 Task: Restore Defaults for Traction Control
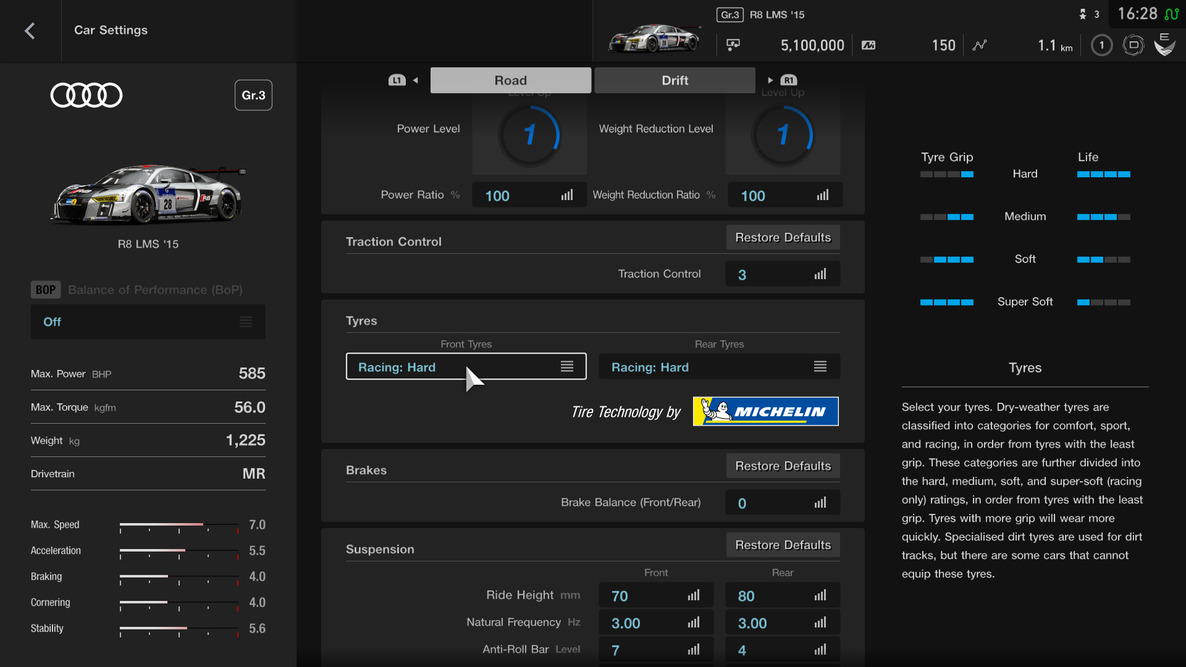pos(782,237)
